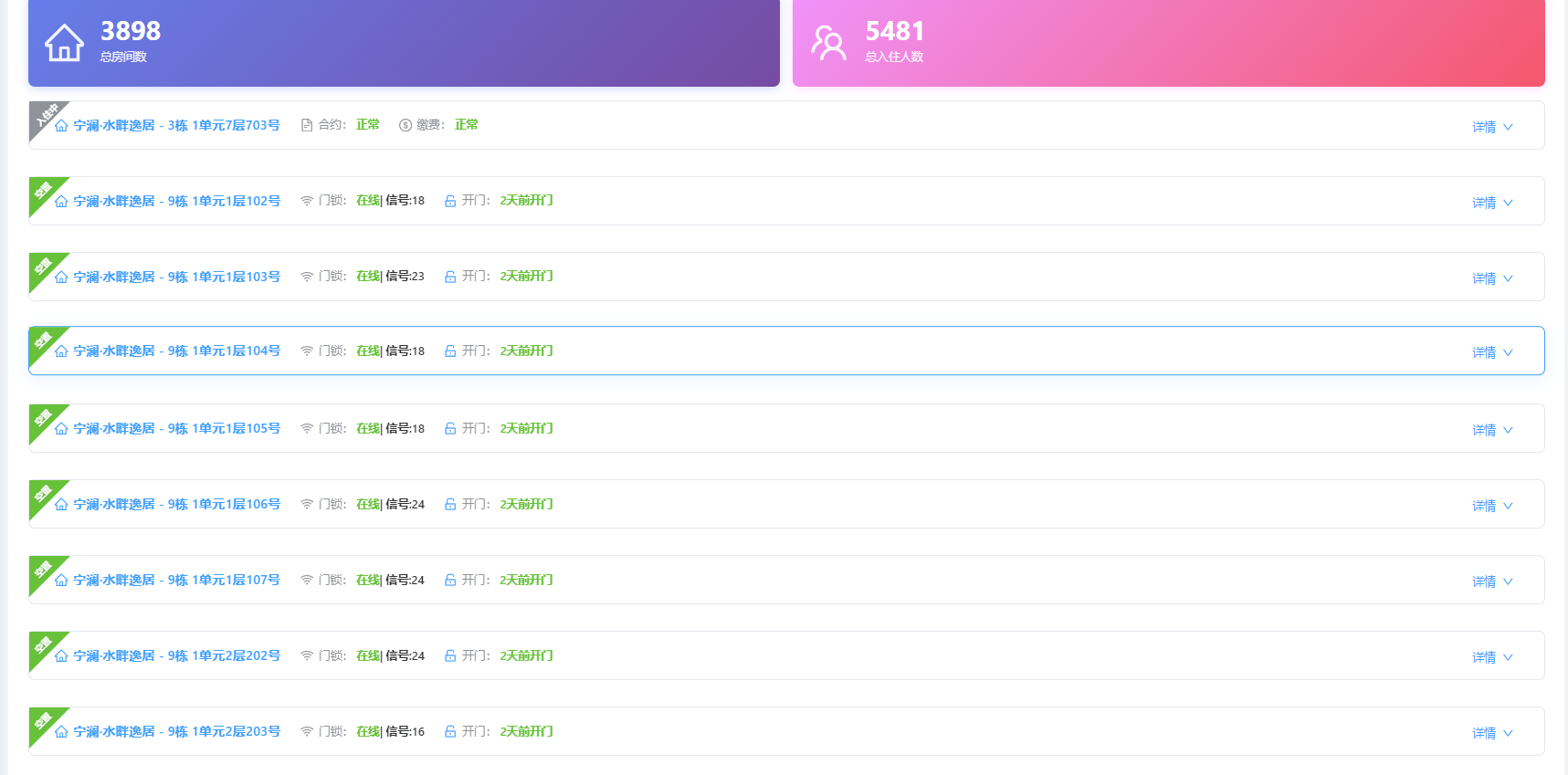Click the 3898 总房间数 summary card

404,43
